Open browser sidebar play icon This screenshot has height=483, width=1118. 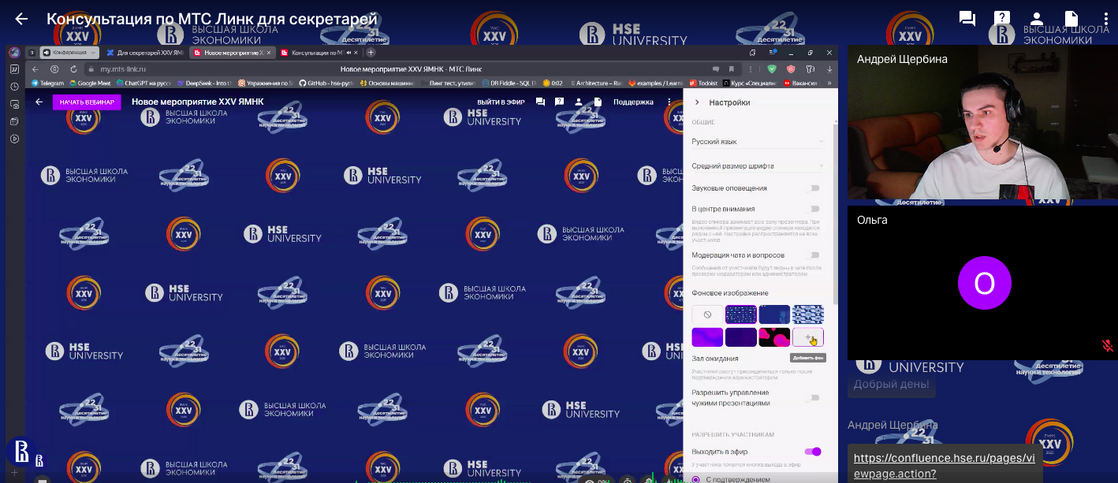coord(14,138)
